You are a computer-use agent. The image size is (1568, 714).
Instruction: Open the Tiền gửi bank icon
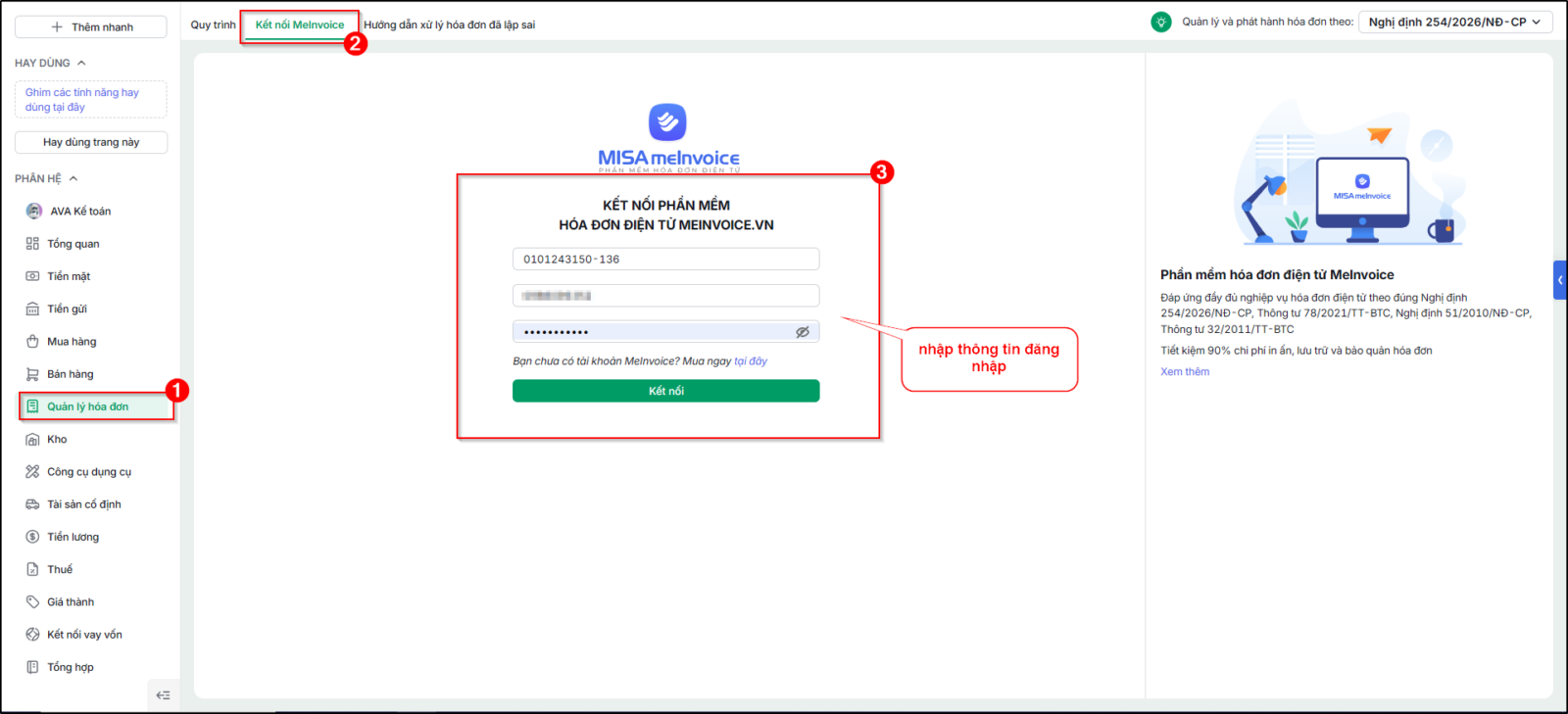click(32, 309)
